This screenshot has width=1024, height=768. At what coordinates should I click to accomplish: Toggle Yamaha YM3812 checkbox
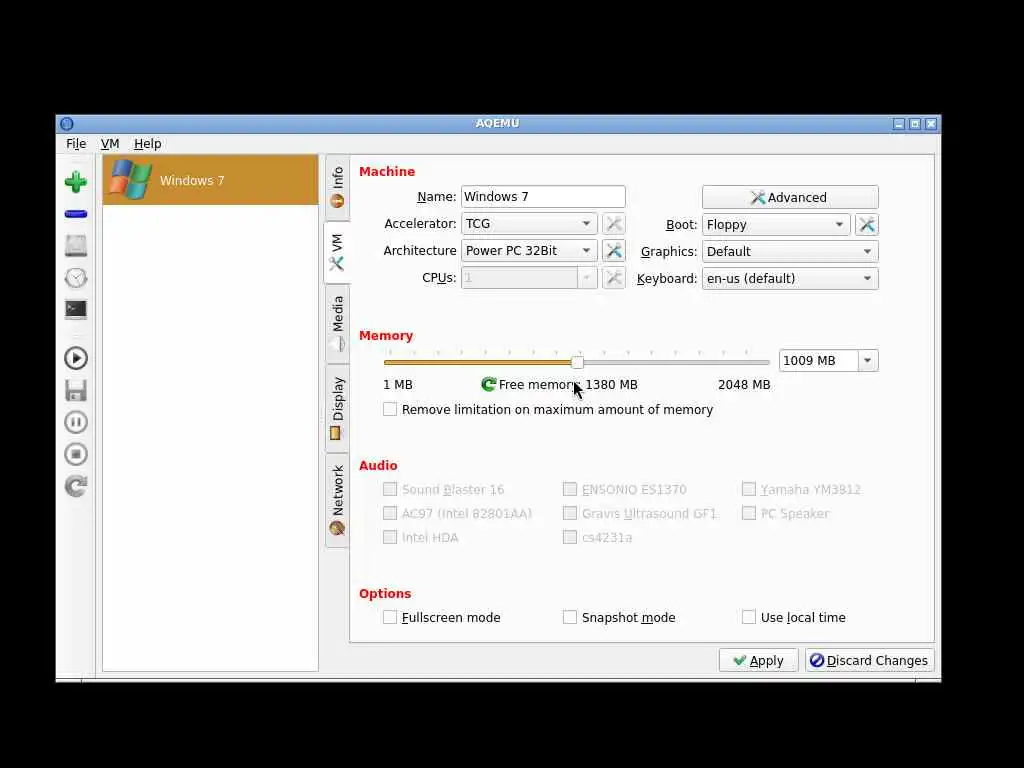coord(749,489)
